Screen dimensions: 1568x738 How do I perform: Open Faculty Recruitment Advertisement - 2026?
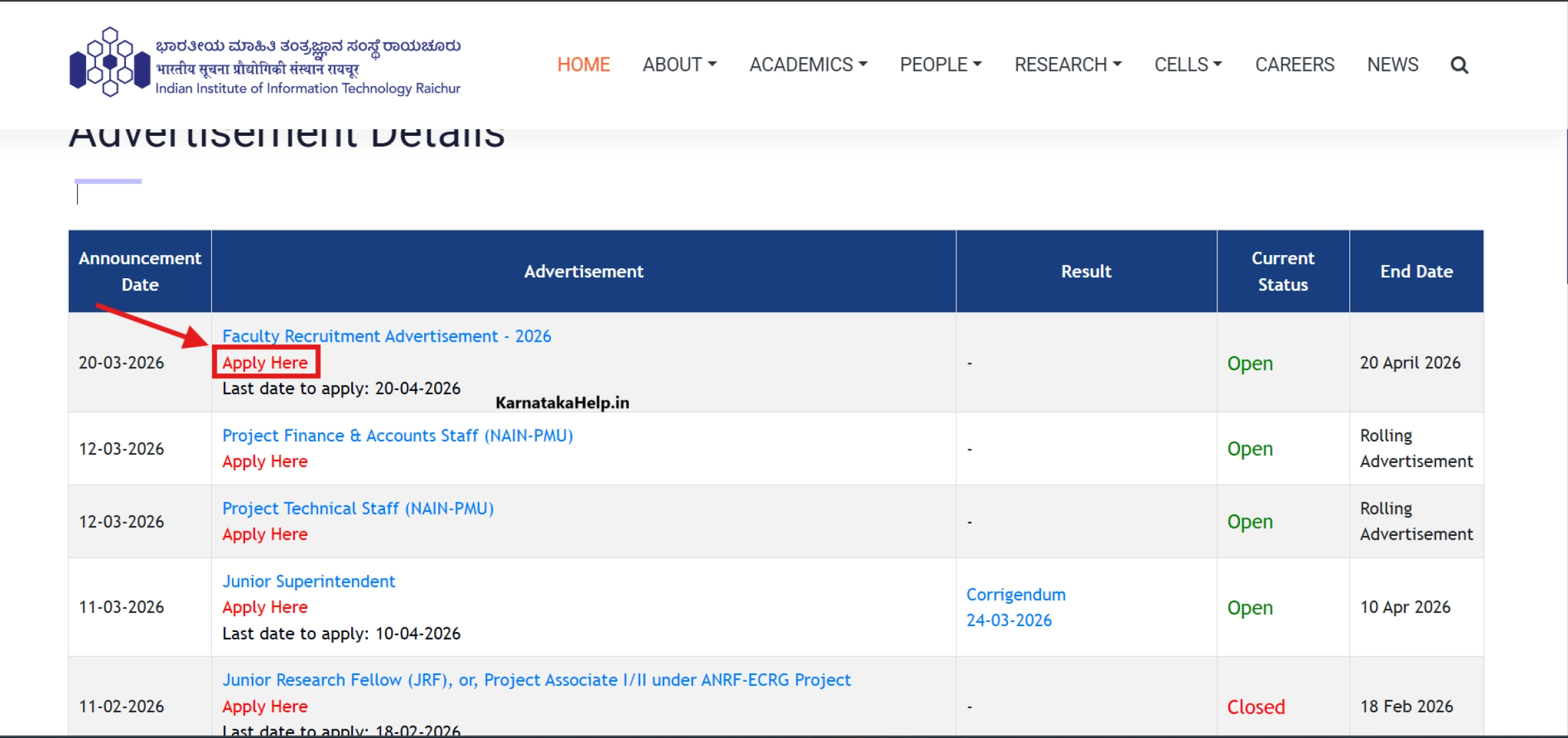pyautogui.click(x=386, y=336)
